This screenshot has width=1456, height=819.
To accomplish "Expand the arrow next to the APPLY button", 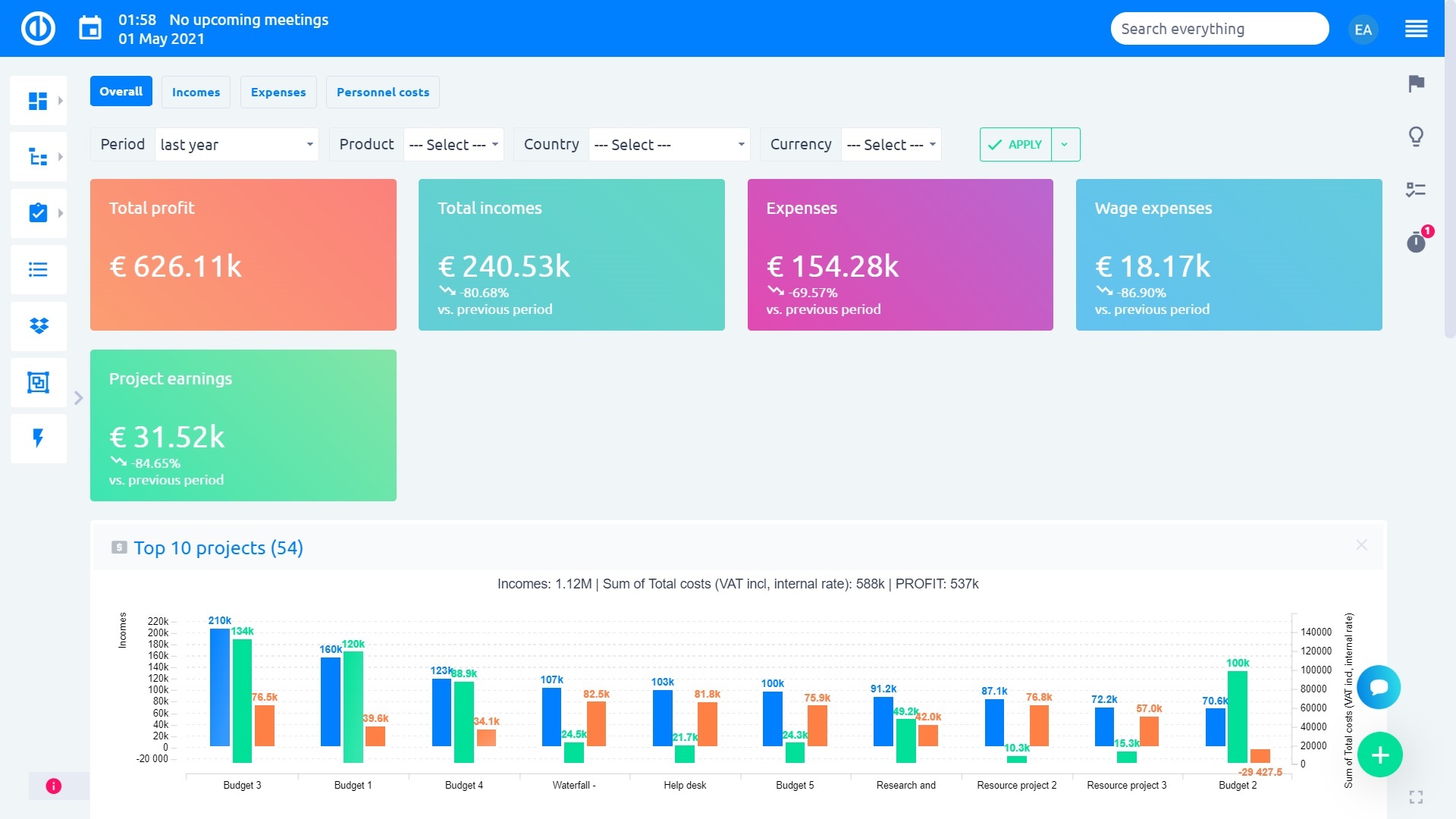I will click(x=1065, y=144).
